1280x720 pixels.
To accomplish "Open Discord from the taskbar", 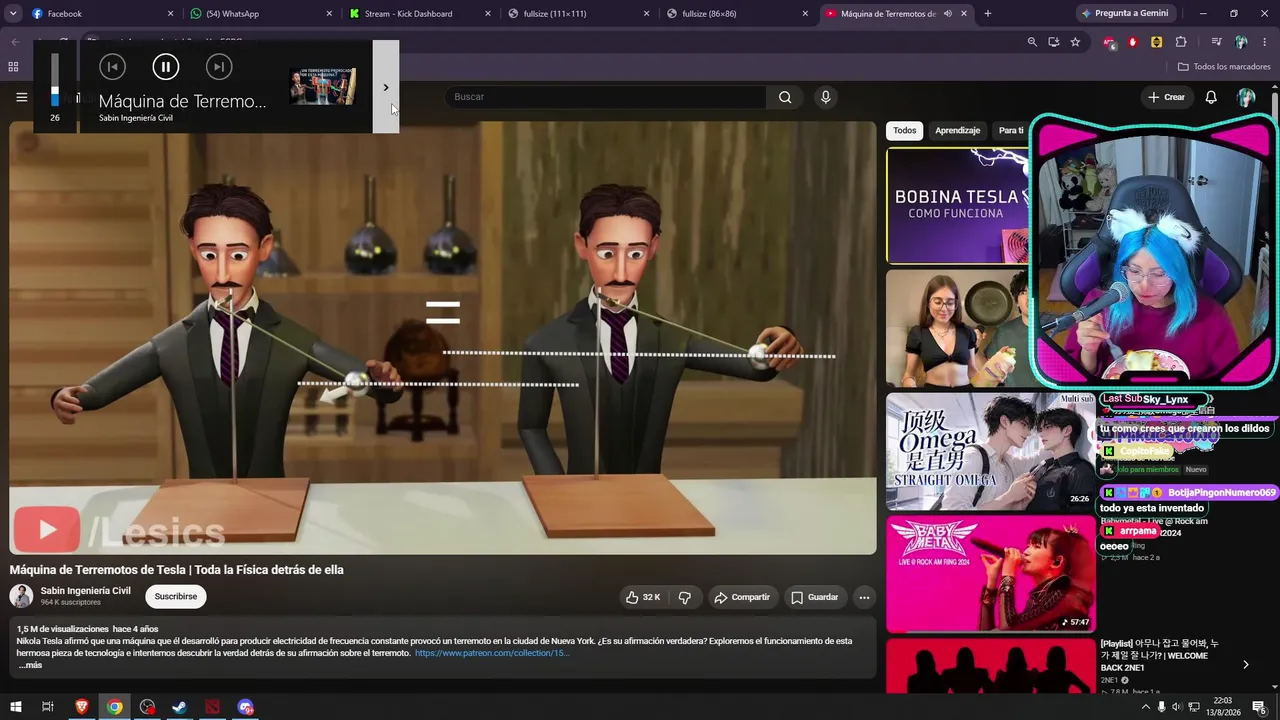I will point(246,707).
